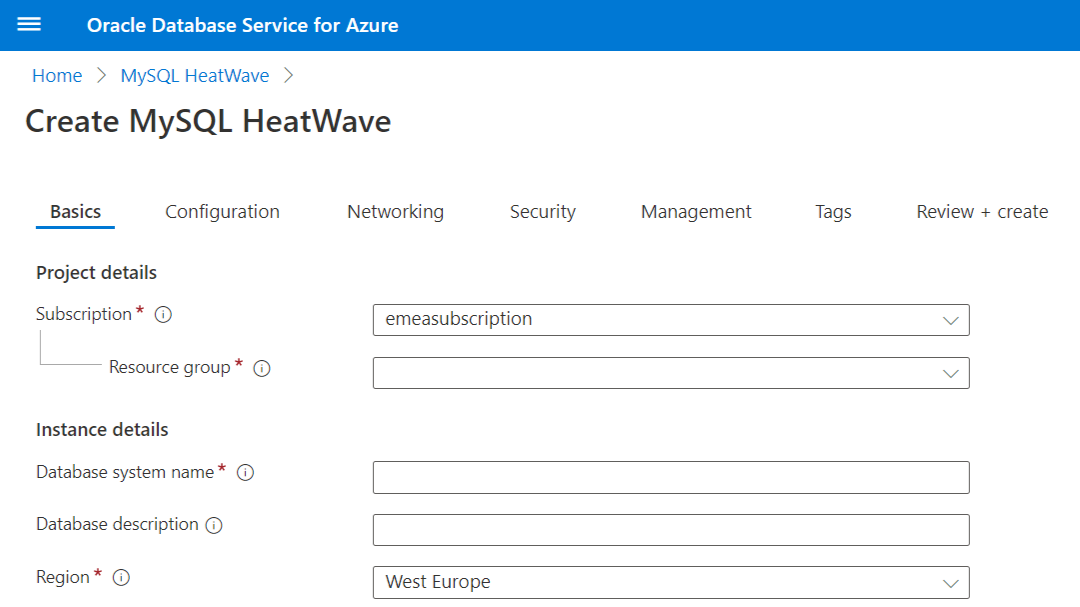This screenshot has height=607, width=1080.
Task: Navigate to Home via breadcrumb
Action: click(x=57, y=75)
